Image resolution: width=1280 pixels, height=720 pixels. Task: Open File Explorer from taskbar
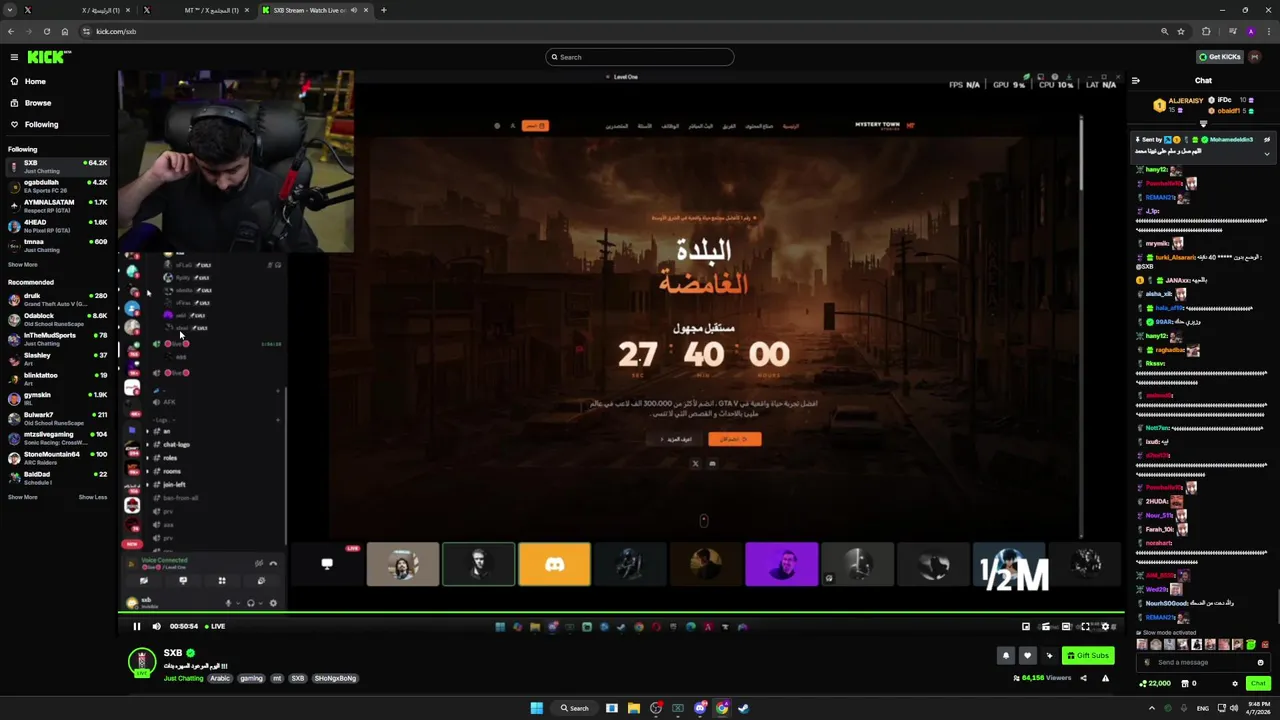click(x=634, y=708)
